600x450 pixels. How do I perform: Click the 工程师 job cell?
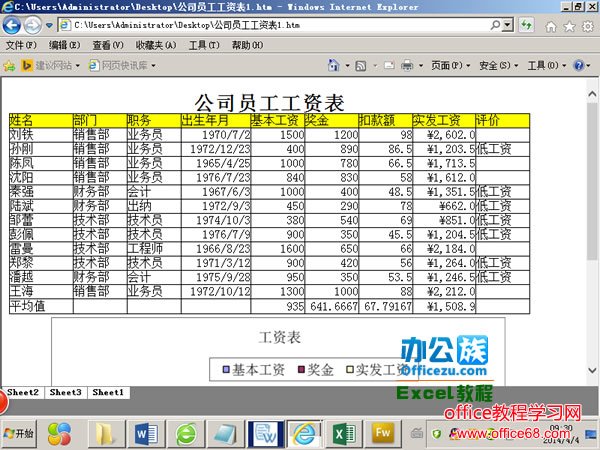[x=154, y=249]
